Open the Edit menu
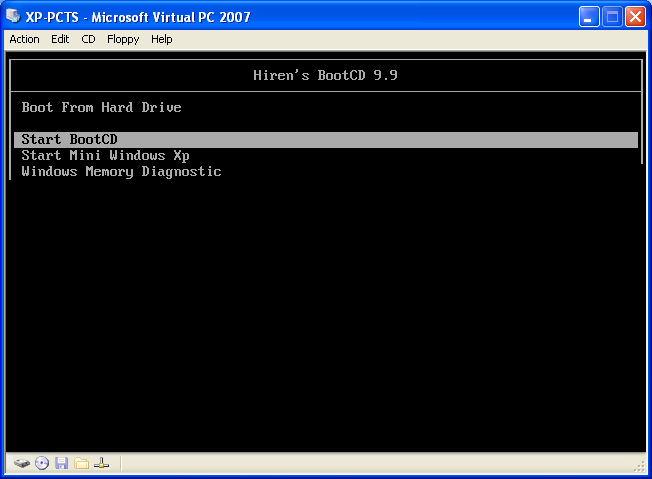The image size is (652, 479). click(60, 39)
